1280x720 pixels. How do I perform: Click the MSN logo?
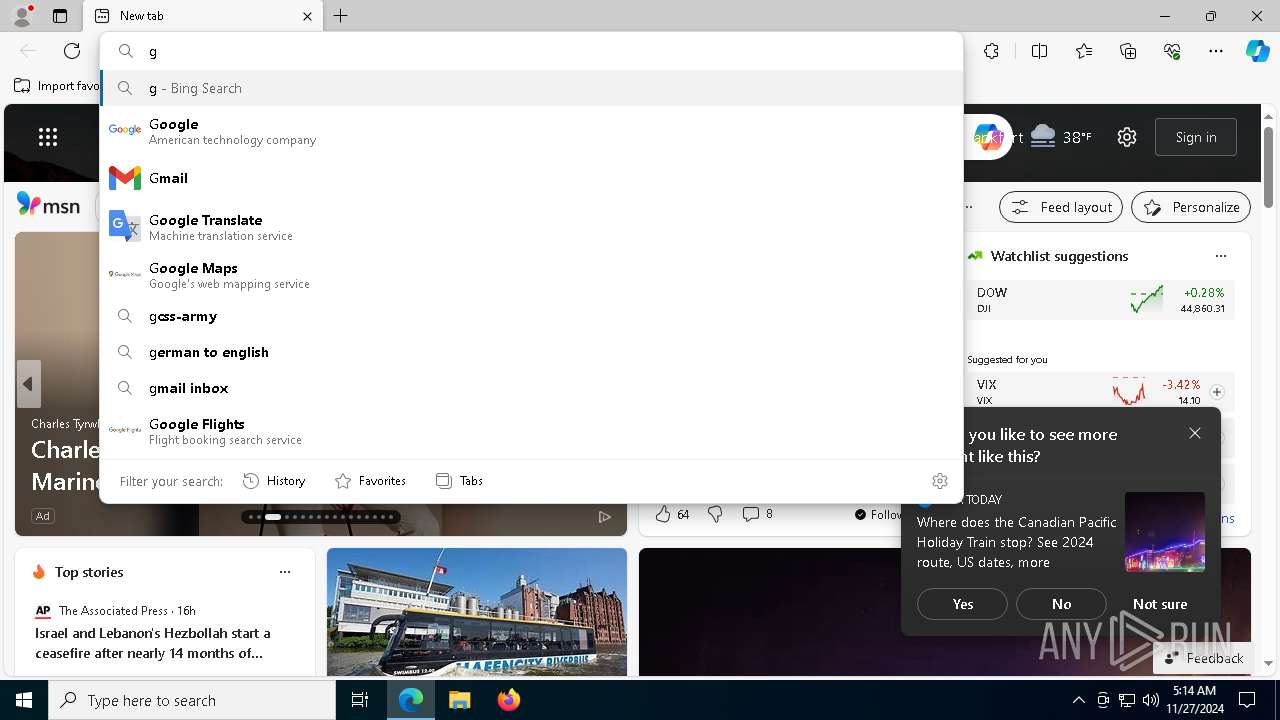tap(48, 205)
